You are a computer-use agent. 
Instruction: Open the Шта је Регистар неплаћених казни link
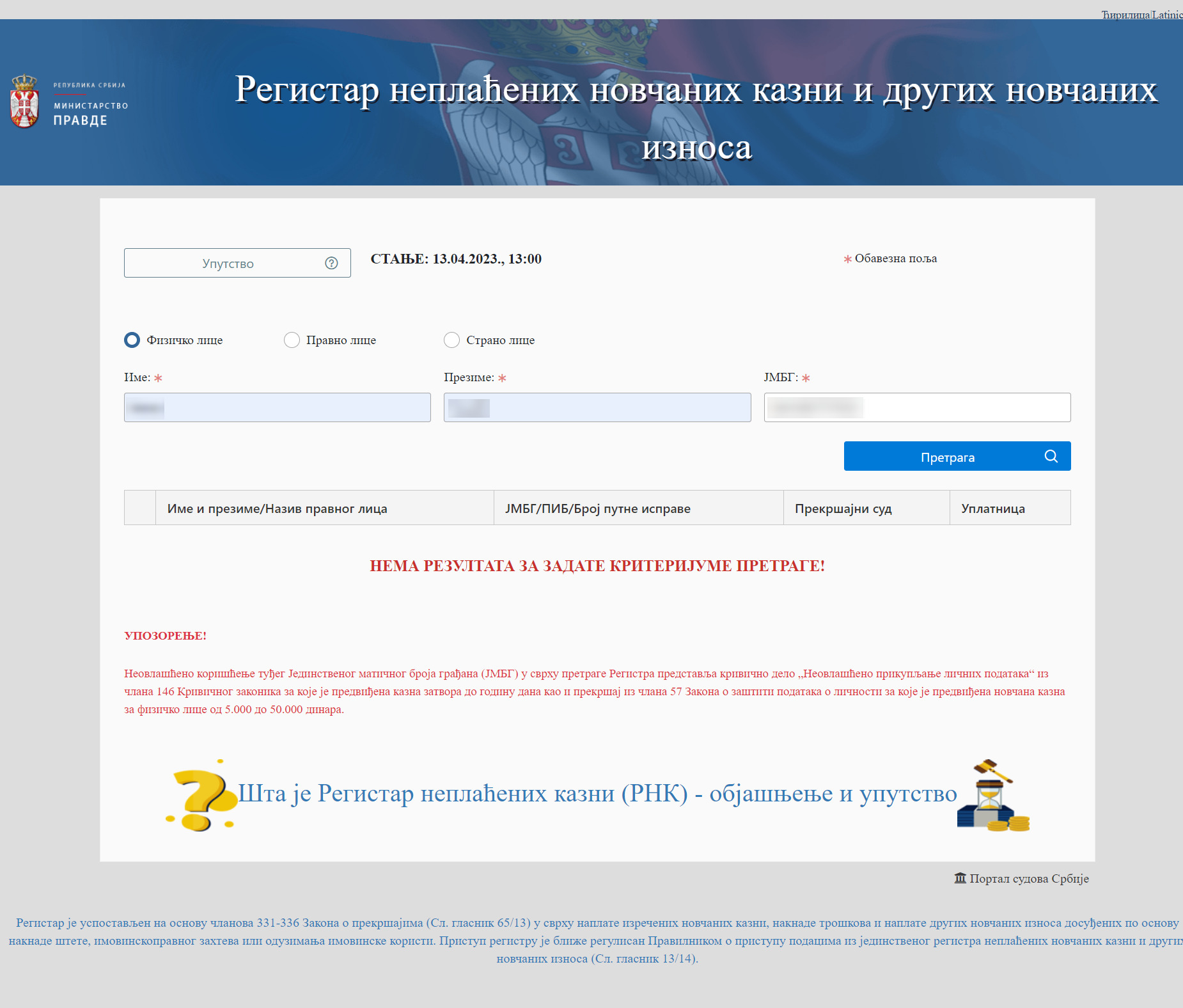coord(597,794)
